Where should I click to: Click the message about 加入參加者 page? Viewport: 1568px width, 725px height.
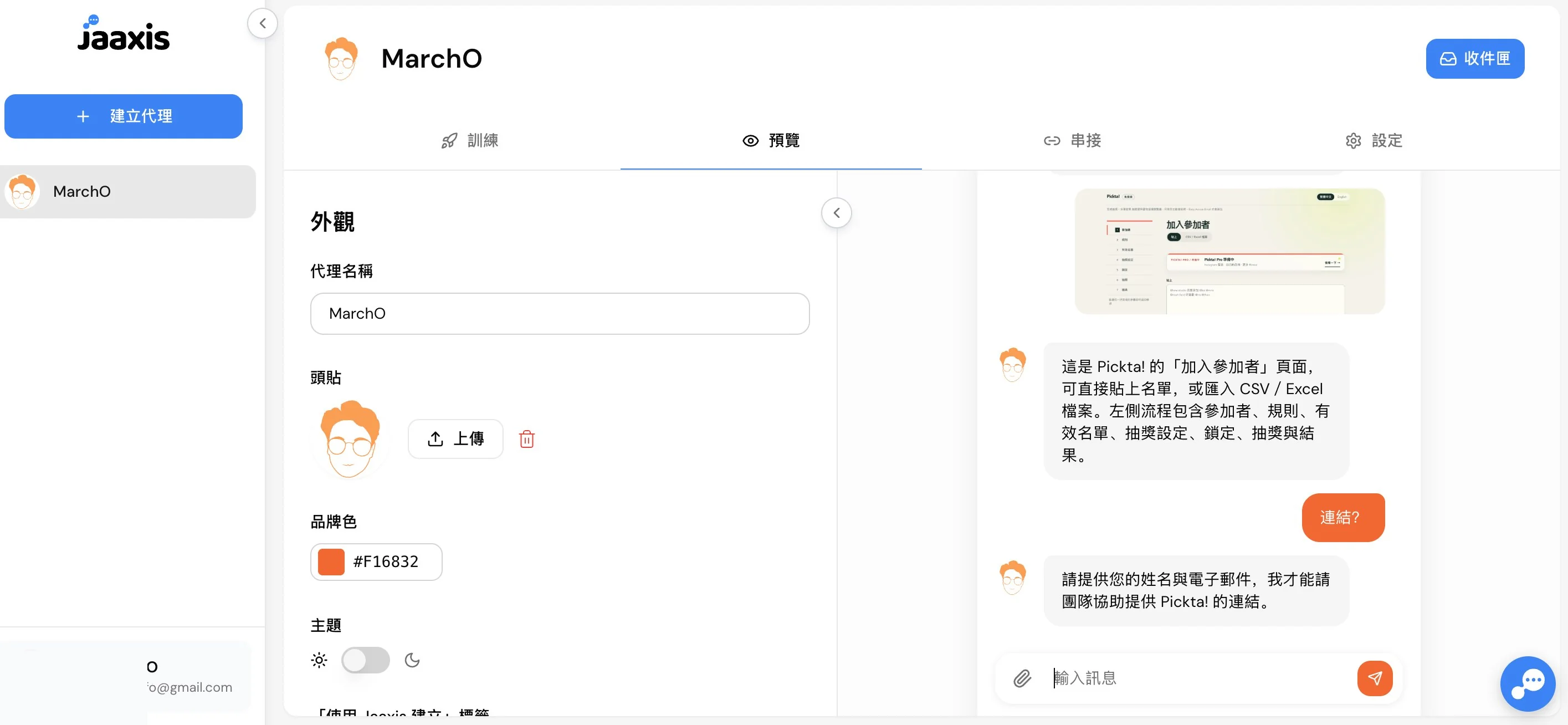tap(1196, 411)
